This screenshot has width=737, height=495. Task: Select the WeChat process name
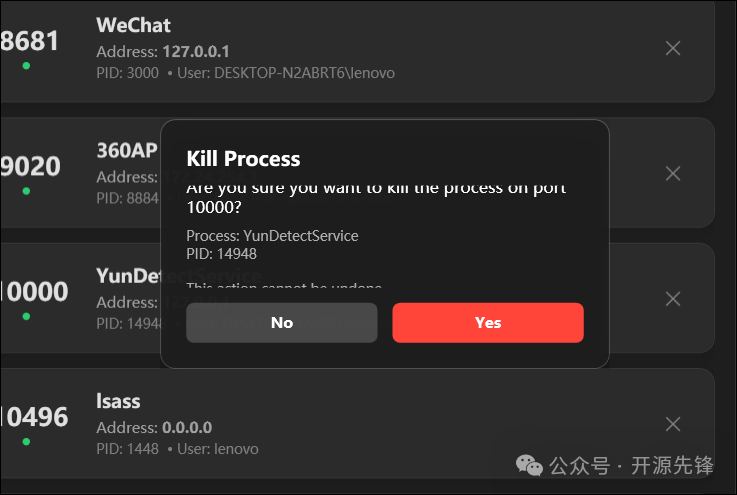coord(133,24)
